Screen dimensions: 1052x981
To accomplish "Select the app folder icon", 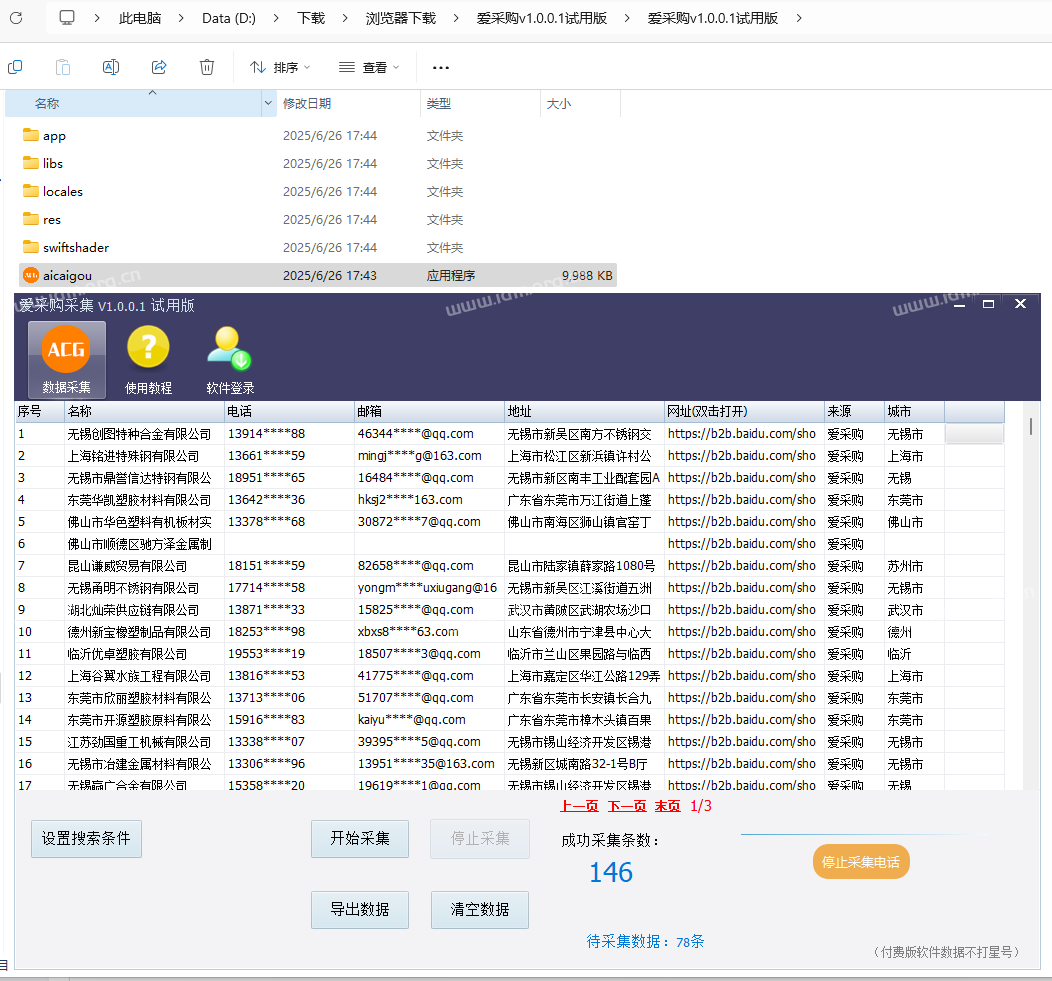I will pos(31,135).
